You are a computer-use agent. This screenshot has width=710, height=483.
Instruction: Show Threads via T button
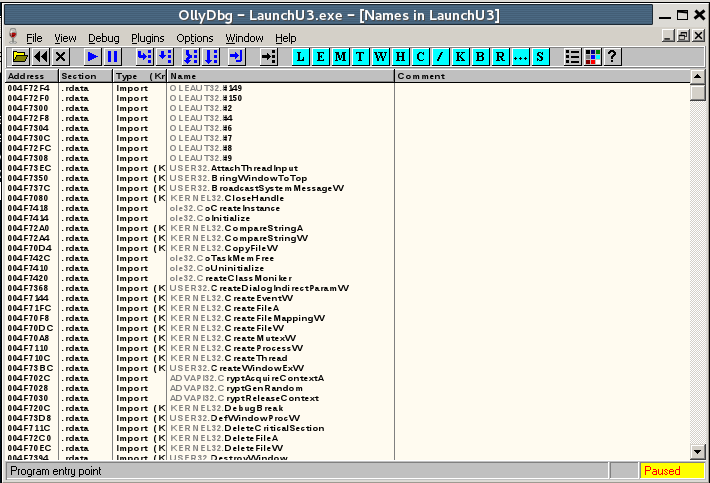click(x=360, y=57)
